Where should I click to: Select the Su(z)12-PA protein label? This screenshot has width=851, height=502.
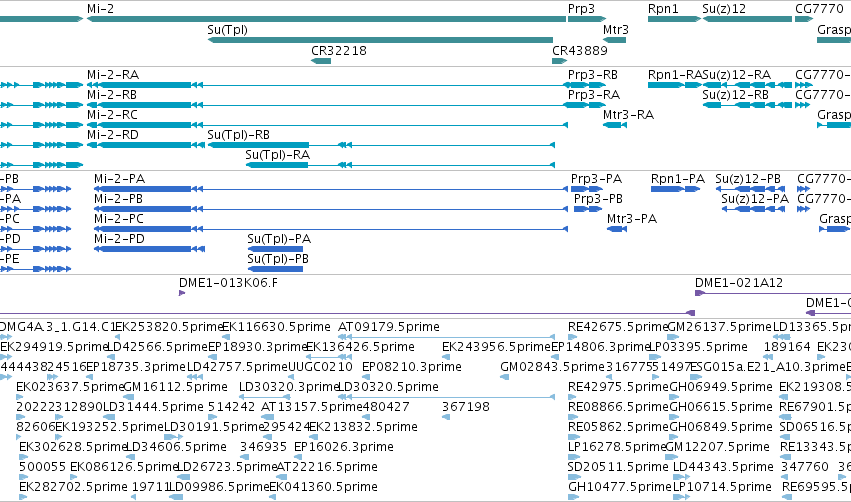tap(755, 199)
